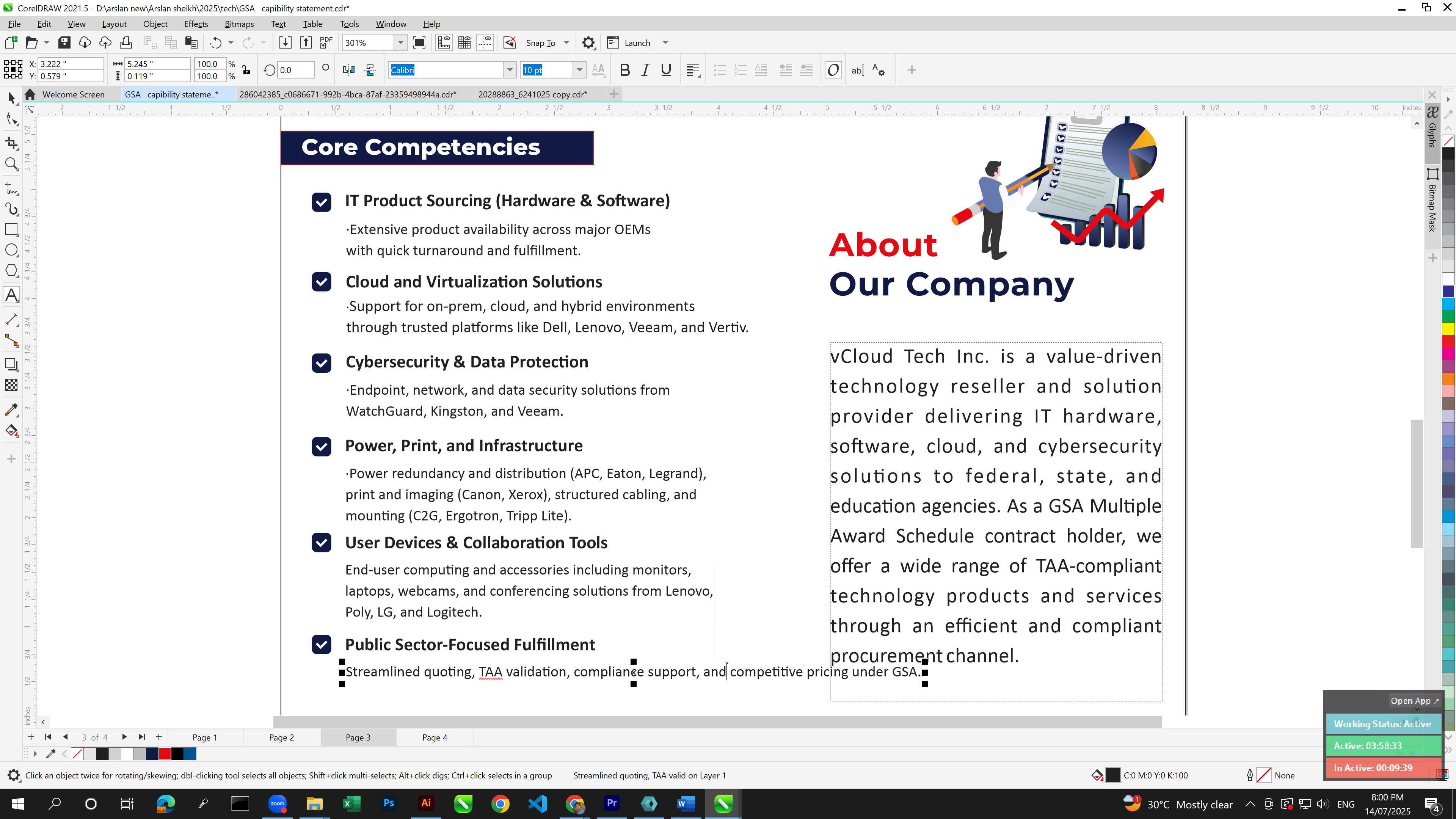Toggle Italic formatting
The image size is (1456, 819).
(x=645, y=70)
